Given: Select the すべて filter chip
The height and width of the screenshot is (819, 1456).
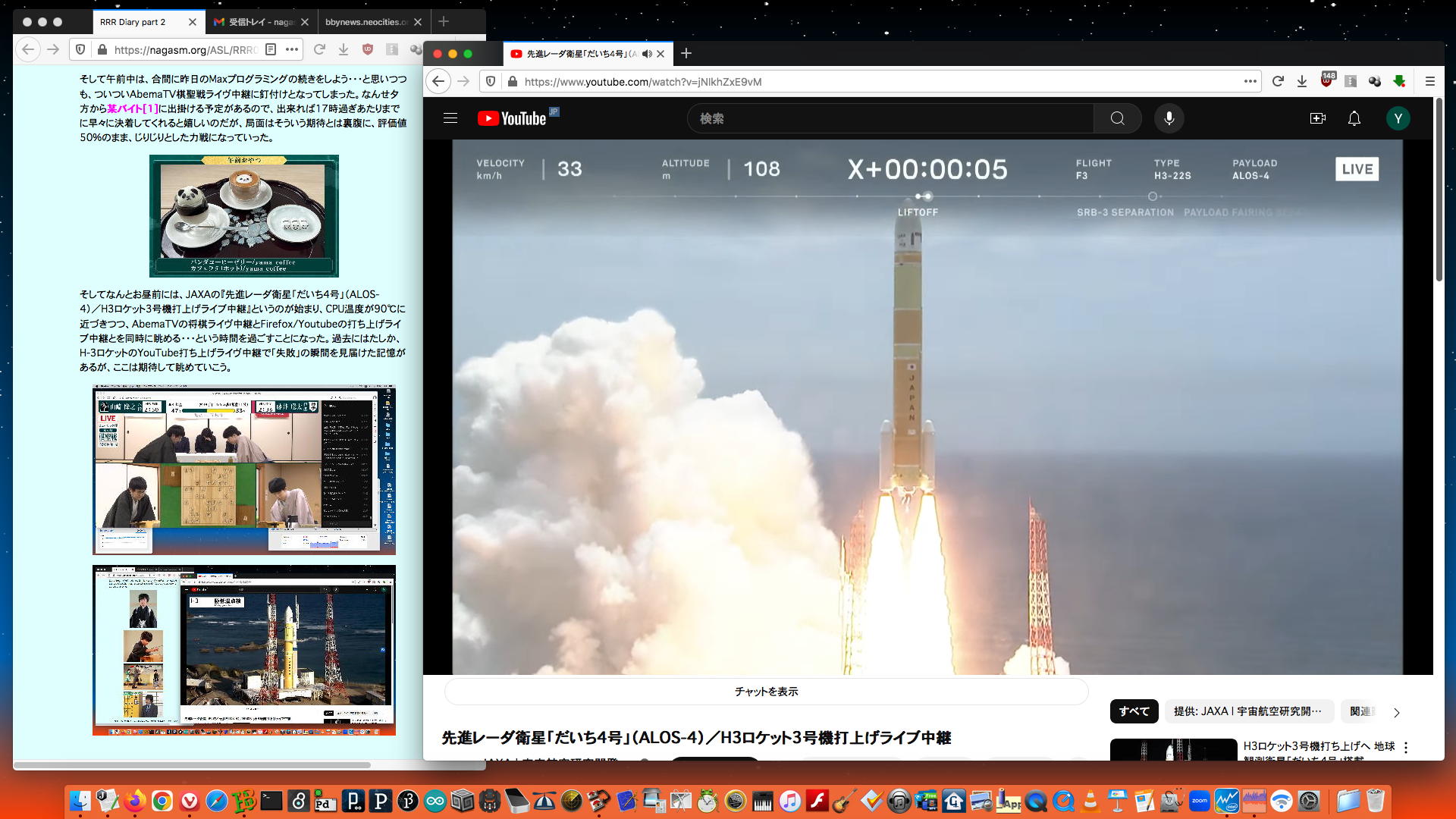Looking at the screenshot, I should point(1134,711).
